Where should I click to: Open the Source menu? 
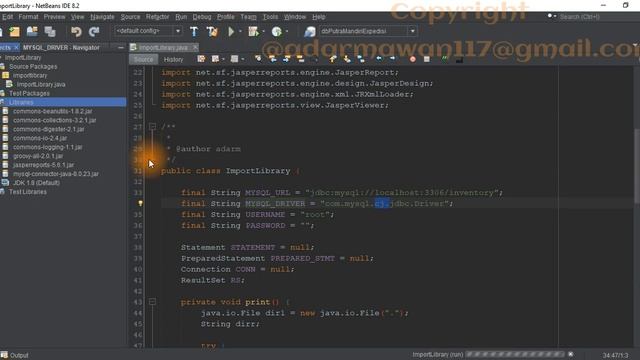130,17
